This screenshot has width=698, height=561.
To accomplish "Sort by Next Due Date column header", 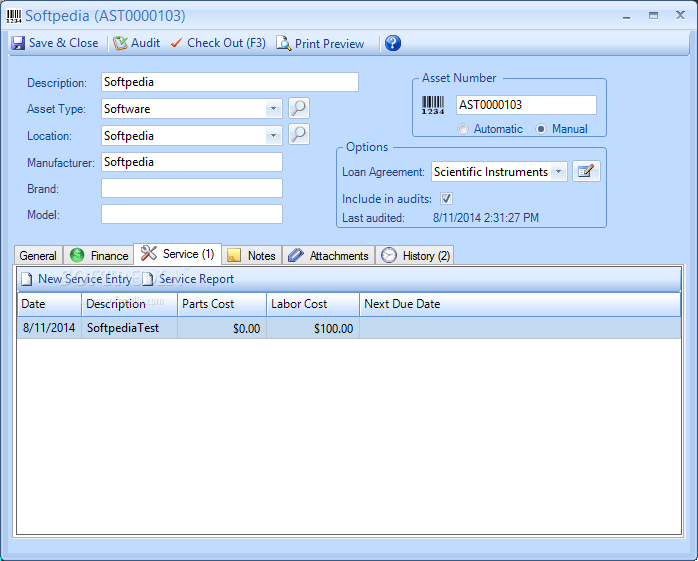I will [x=520, y=304].
